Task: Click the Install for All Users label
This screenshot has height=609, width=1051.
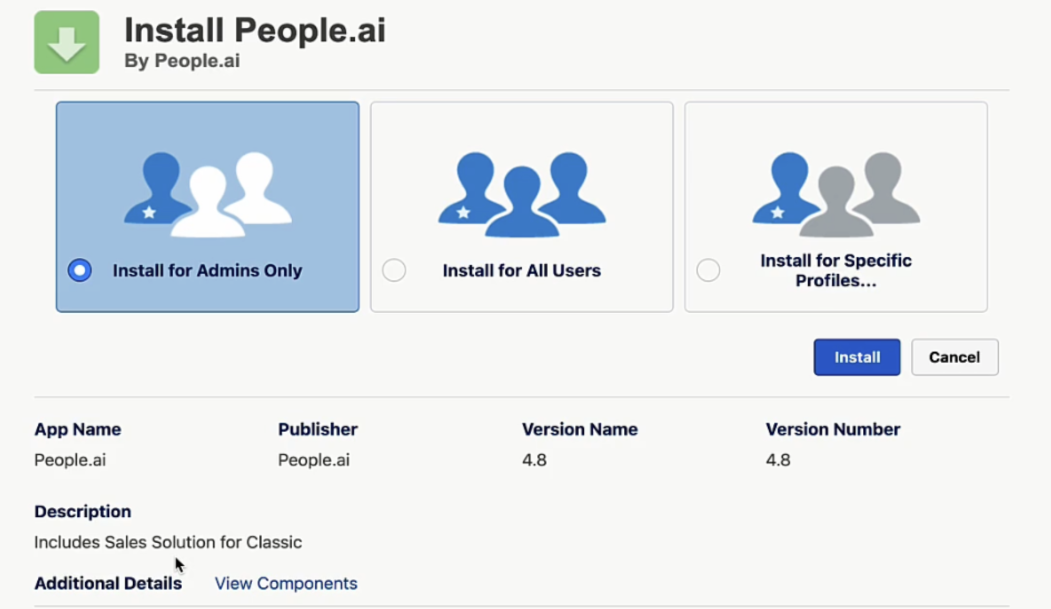Action: 521,271
